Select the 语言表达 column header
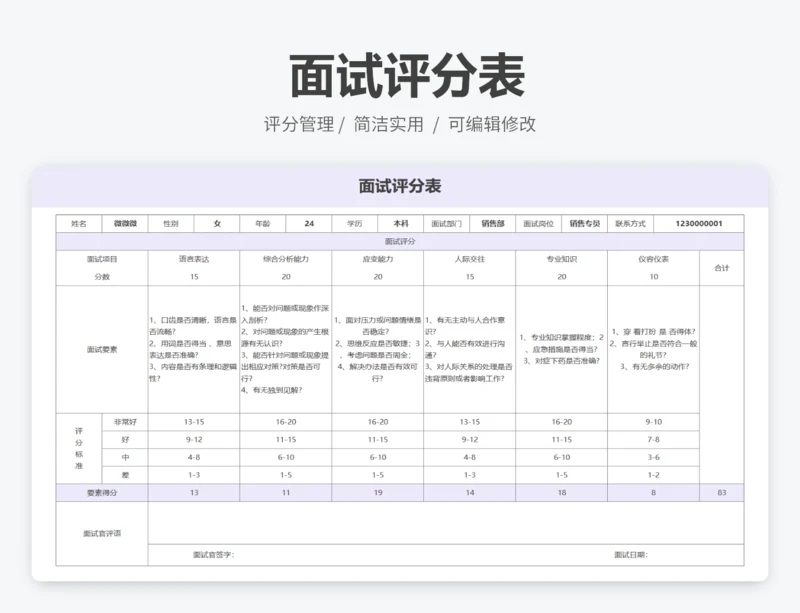This screenshot has height=613, width=800. [x=194, y=259]
